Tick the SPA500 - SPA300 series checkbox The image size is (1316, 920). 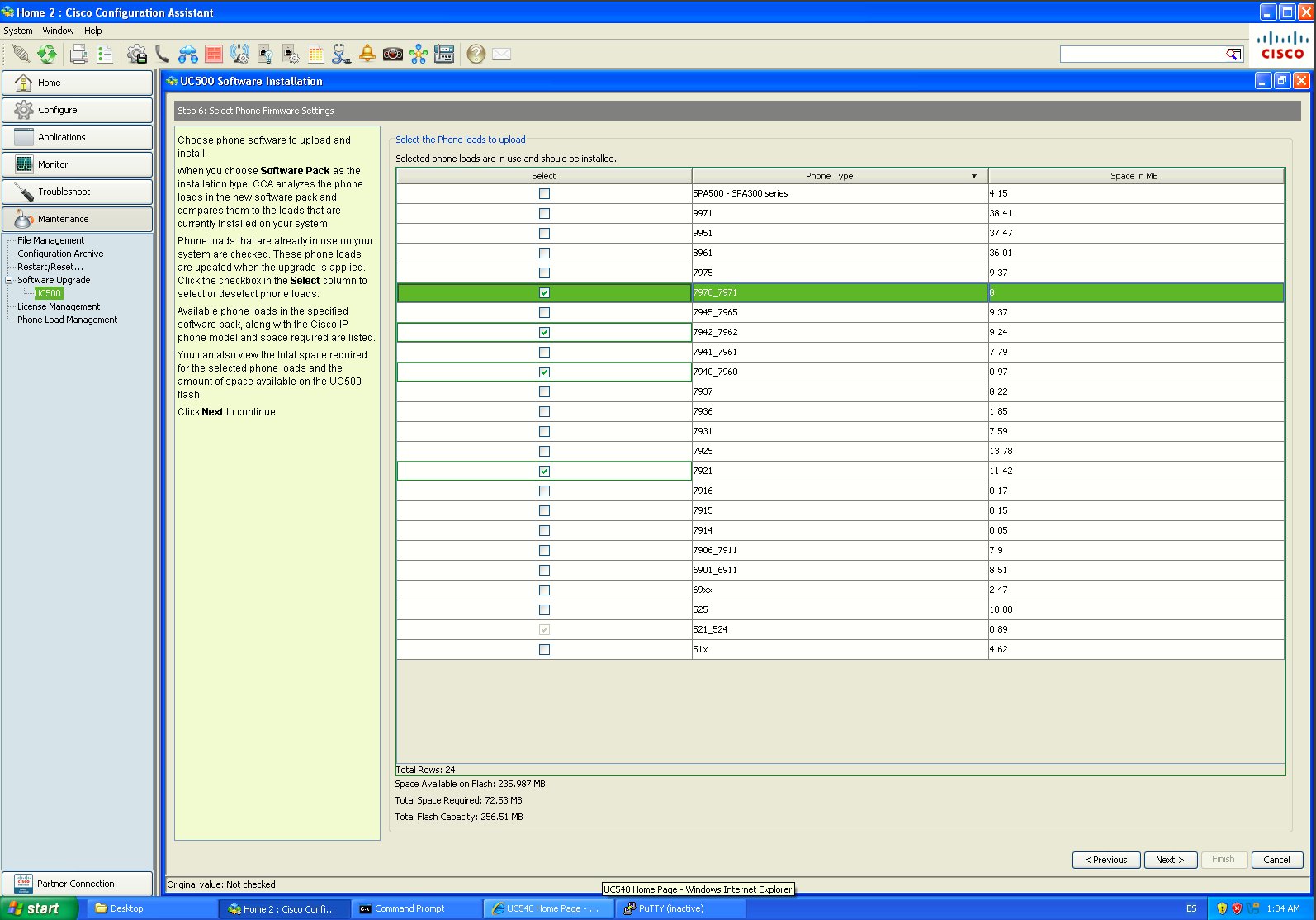point(544,193)
